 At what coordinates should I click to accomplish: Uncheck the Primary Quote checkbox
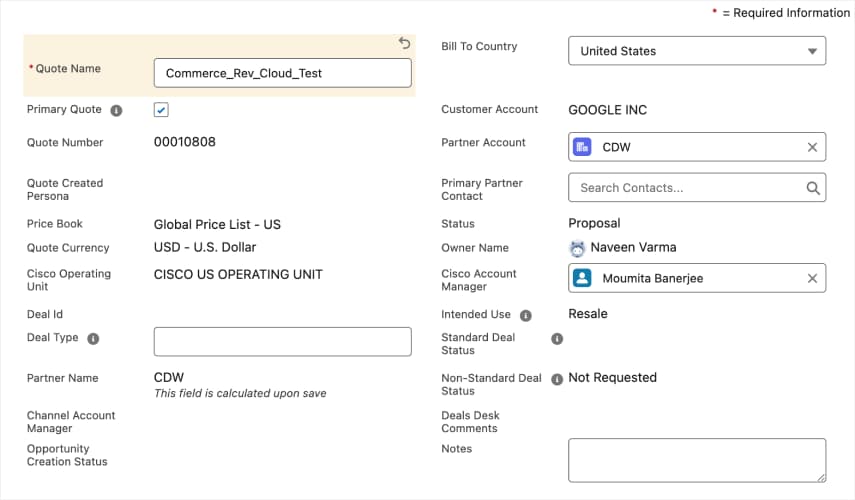161,110
